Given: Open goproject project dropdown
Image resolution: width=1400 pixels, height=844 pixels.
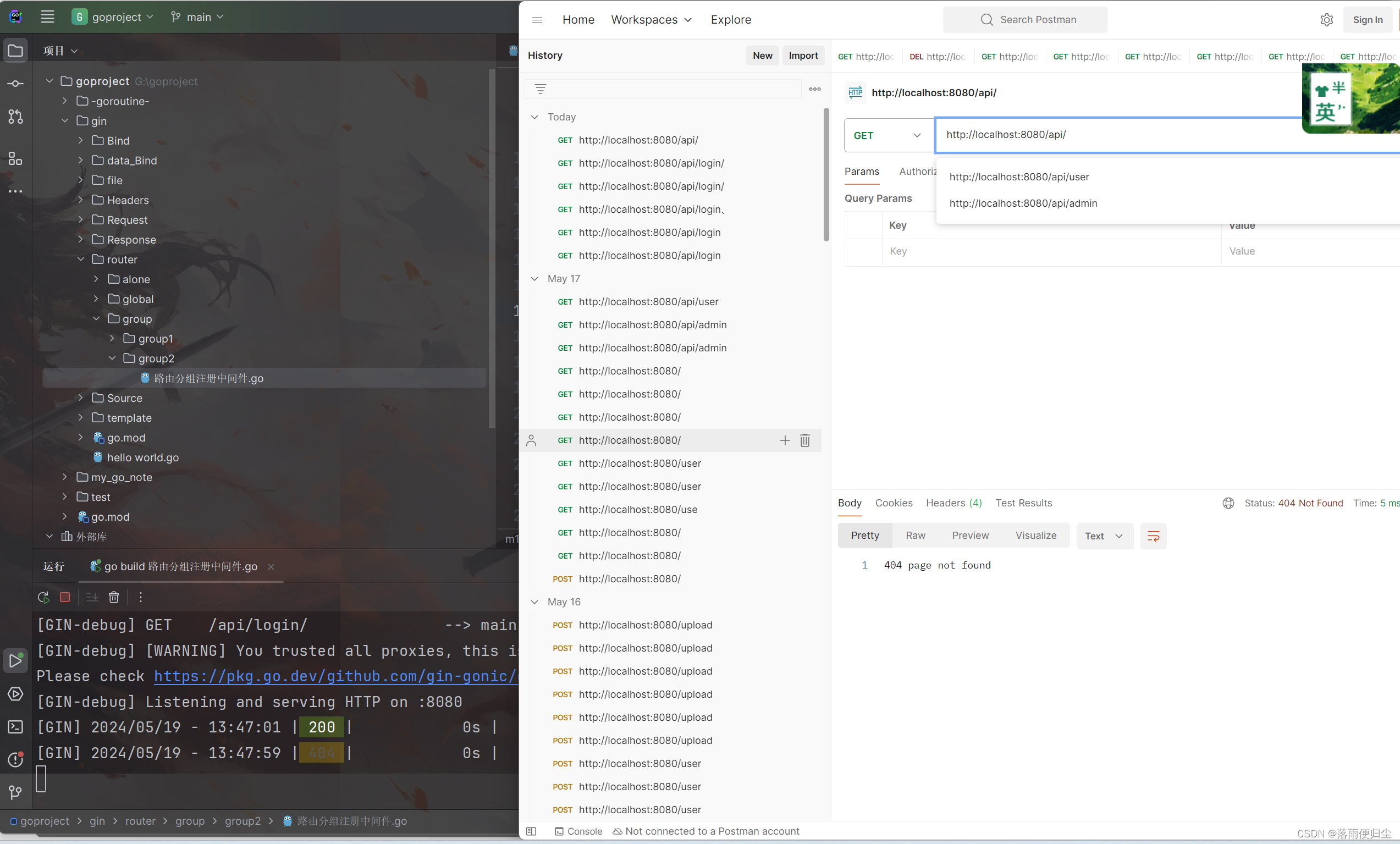Looking at the screenshot, I should [113, 17].
